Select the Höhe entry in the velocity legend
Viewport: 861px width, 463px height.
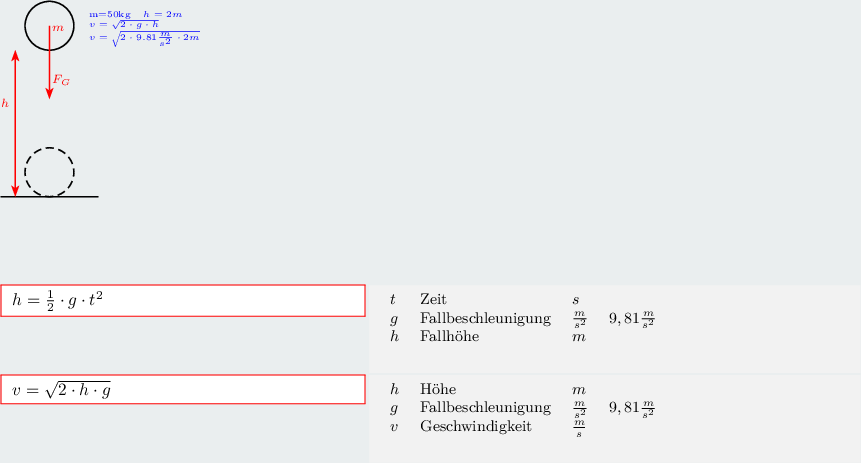(438, 389)
